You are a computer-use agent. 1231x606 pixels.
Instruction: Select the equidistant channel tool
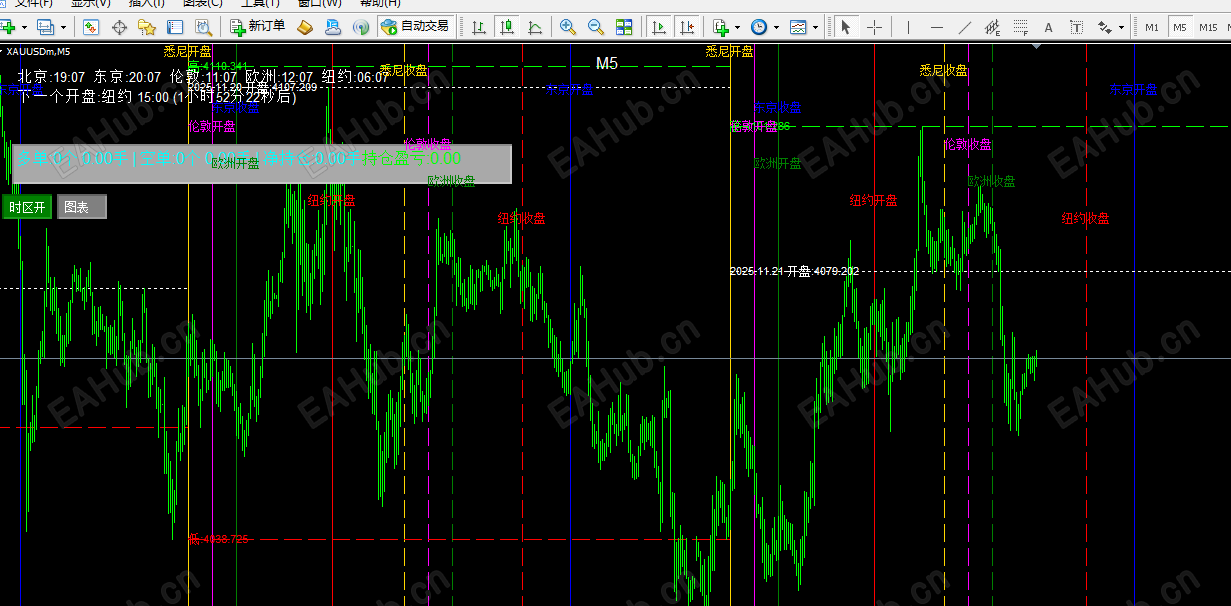(992, 27)
